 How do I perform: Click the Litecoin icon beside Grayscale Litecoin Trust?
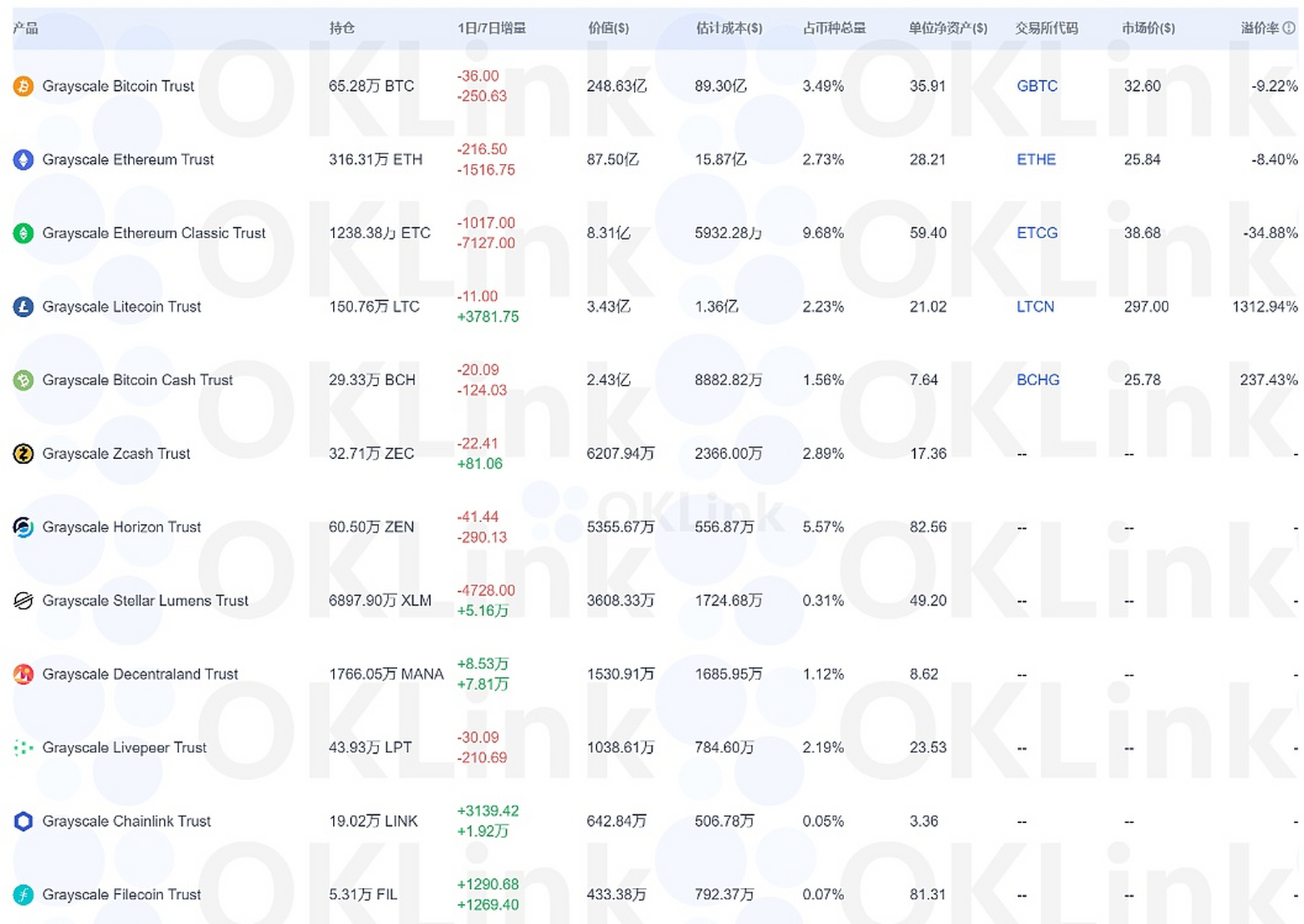[23, 307]
